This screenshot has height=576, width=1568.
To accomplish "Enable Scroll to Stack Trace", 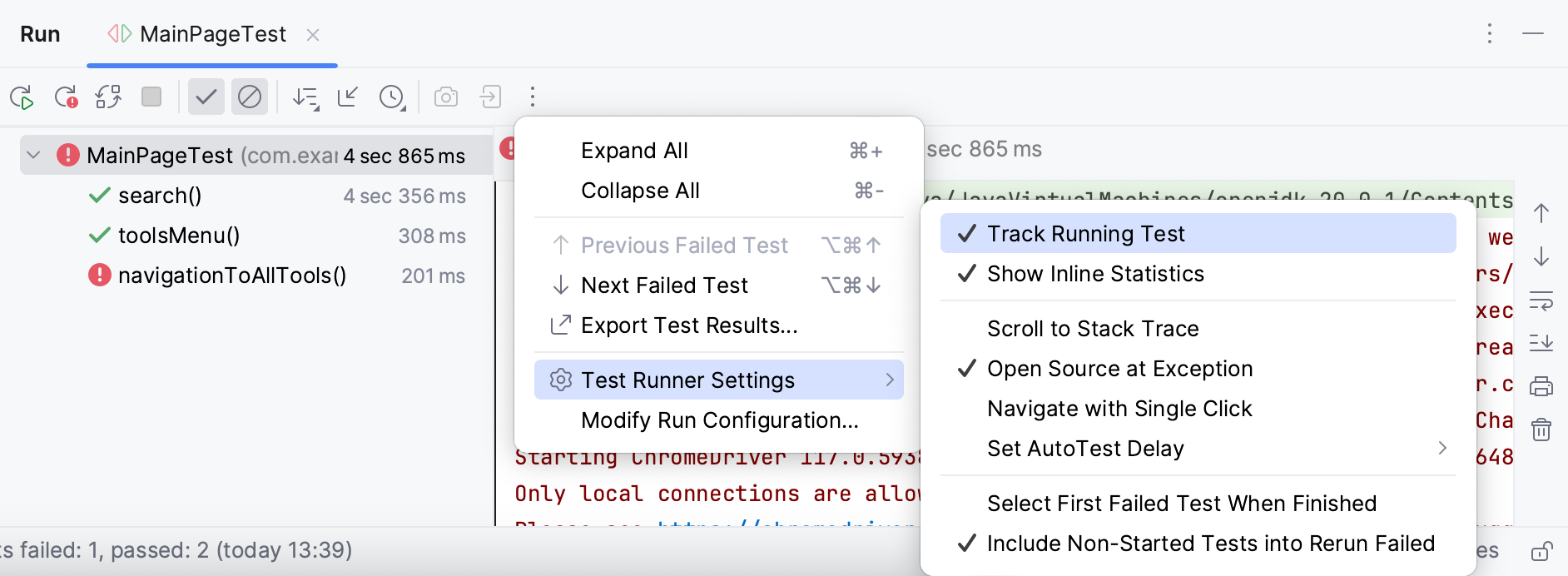I will (1198, 329).
